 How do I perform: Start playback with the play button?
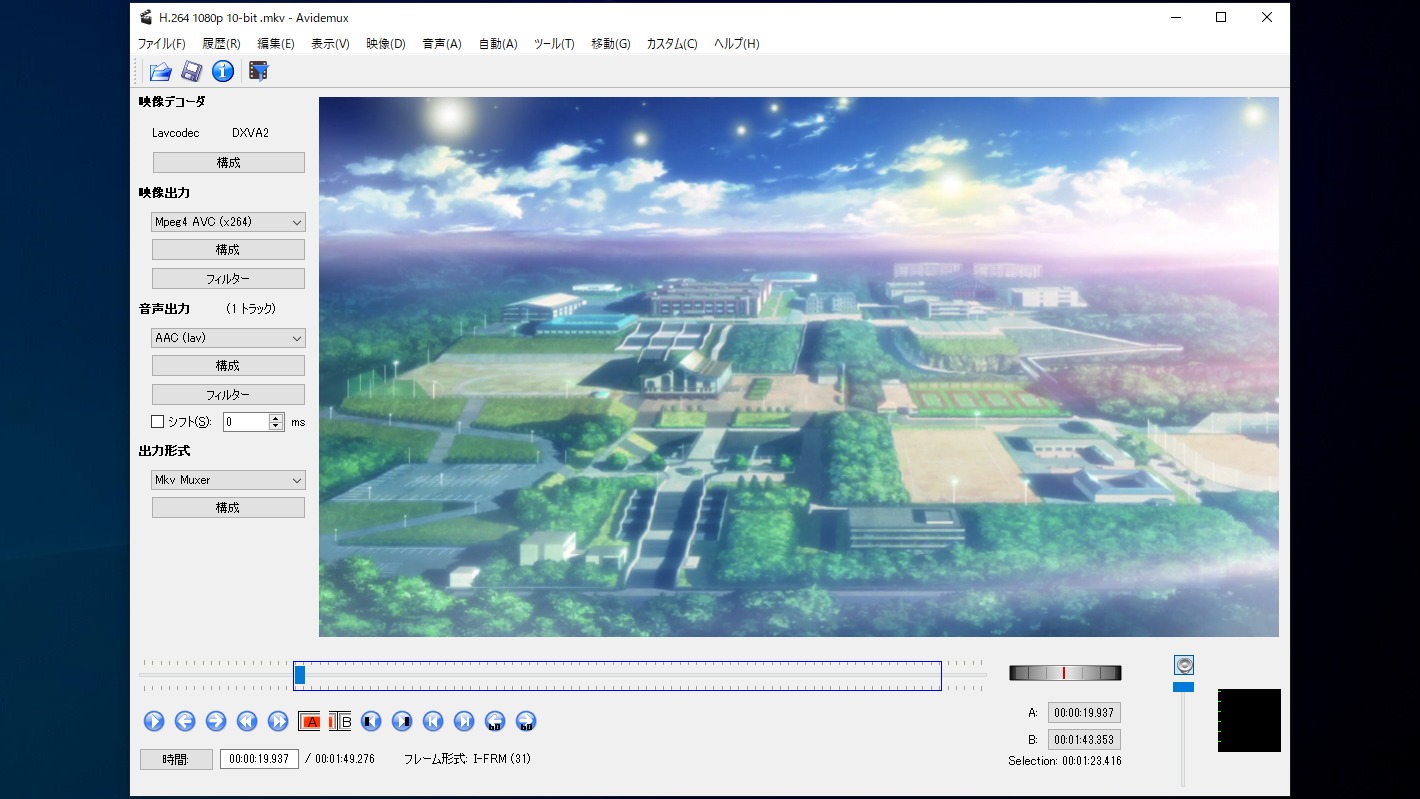click(x=154, y=721)
